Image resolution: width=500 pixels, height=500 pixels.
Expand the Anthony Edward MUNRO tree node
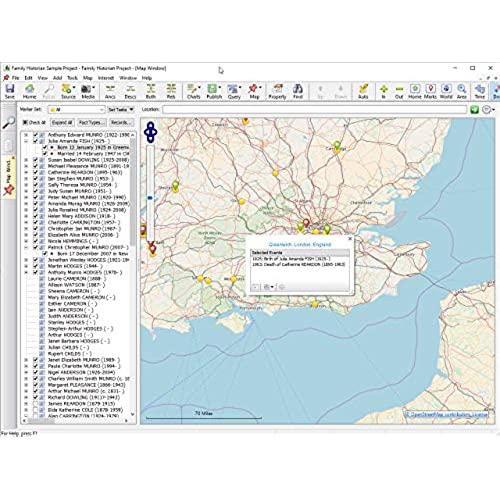26,135
